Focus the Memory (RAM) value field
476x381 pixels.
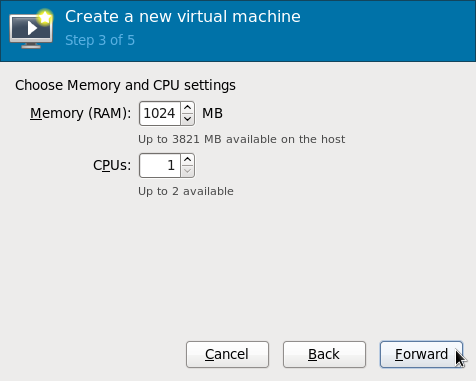pos(160,113)
